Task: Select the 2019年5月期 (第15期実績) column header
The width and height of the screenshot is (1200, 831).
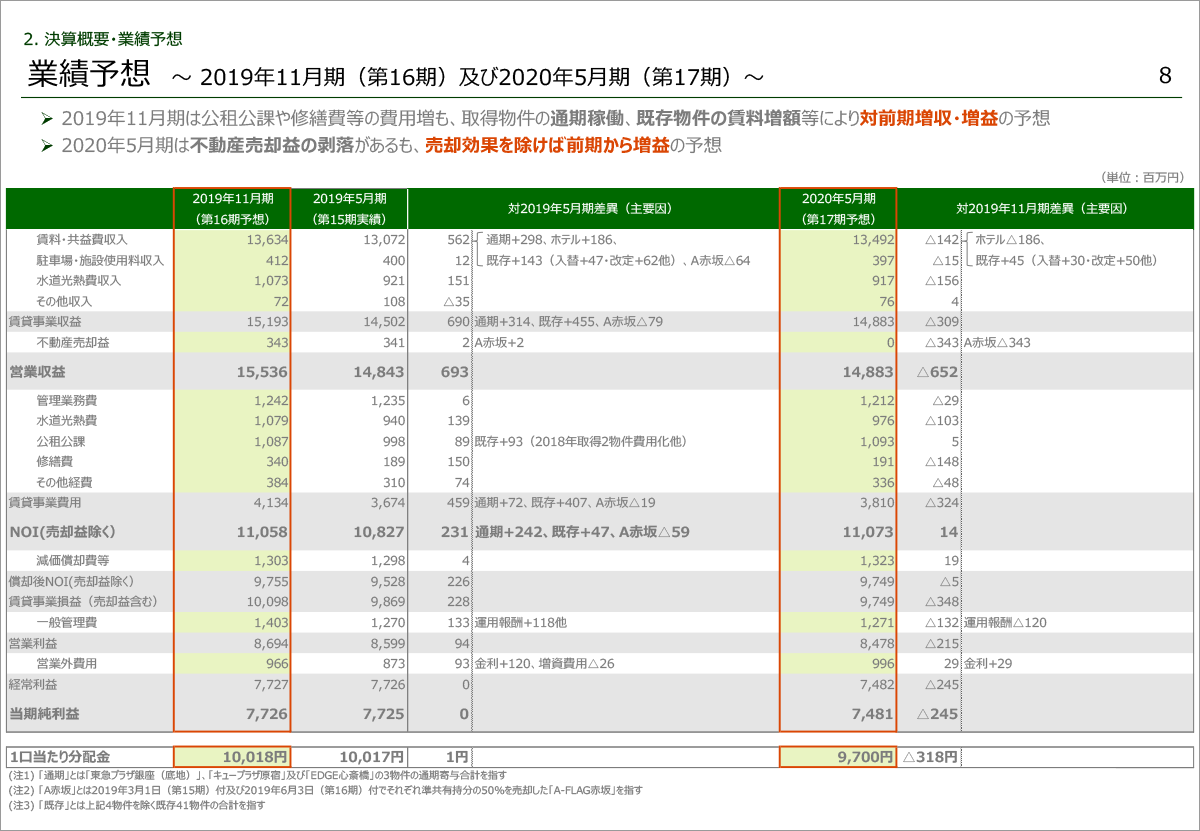Action: pos(349,208)
